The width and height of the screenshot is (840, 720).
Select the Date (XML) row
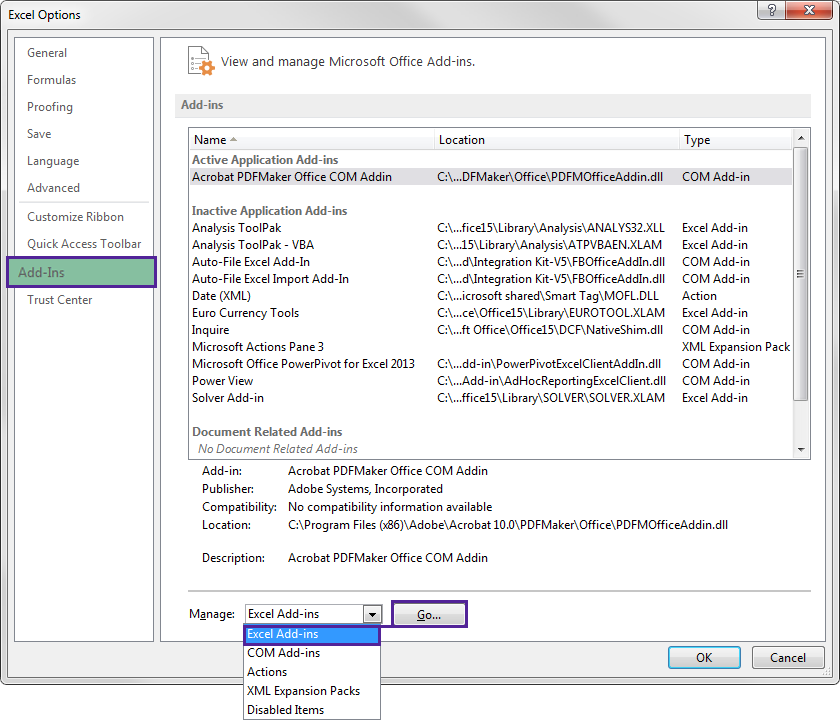[491, 296]
